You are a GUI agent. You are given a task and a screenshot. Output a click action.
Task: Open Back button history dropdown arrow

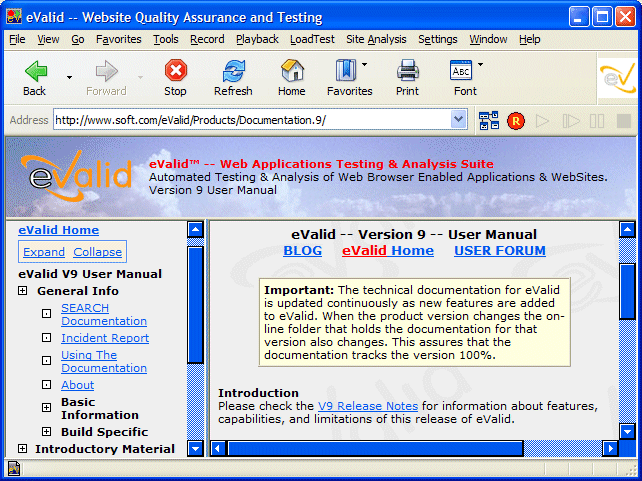(x=69, y=77)
